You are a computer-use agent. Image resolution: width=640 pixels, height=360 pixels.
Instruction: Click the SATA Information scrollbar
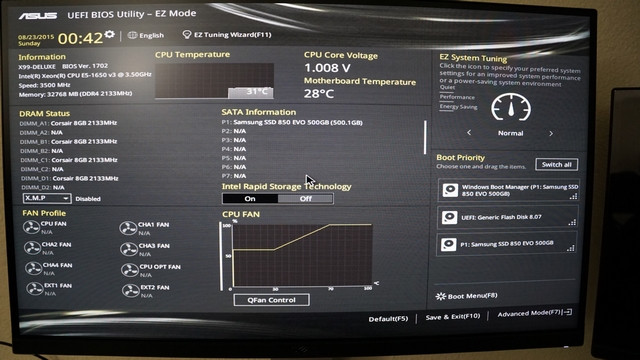(425, 137)
